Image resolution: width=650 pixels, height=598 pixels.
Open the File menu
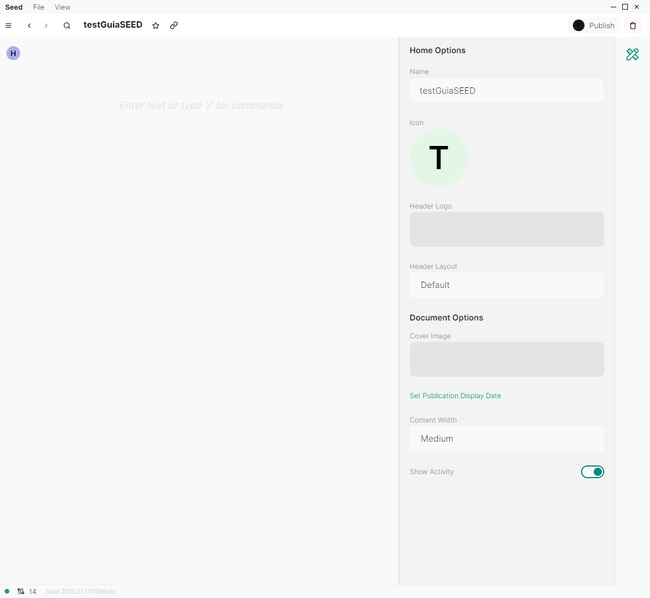click(38, 7)
